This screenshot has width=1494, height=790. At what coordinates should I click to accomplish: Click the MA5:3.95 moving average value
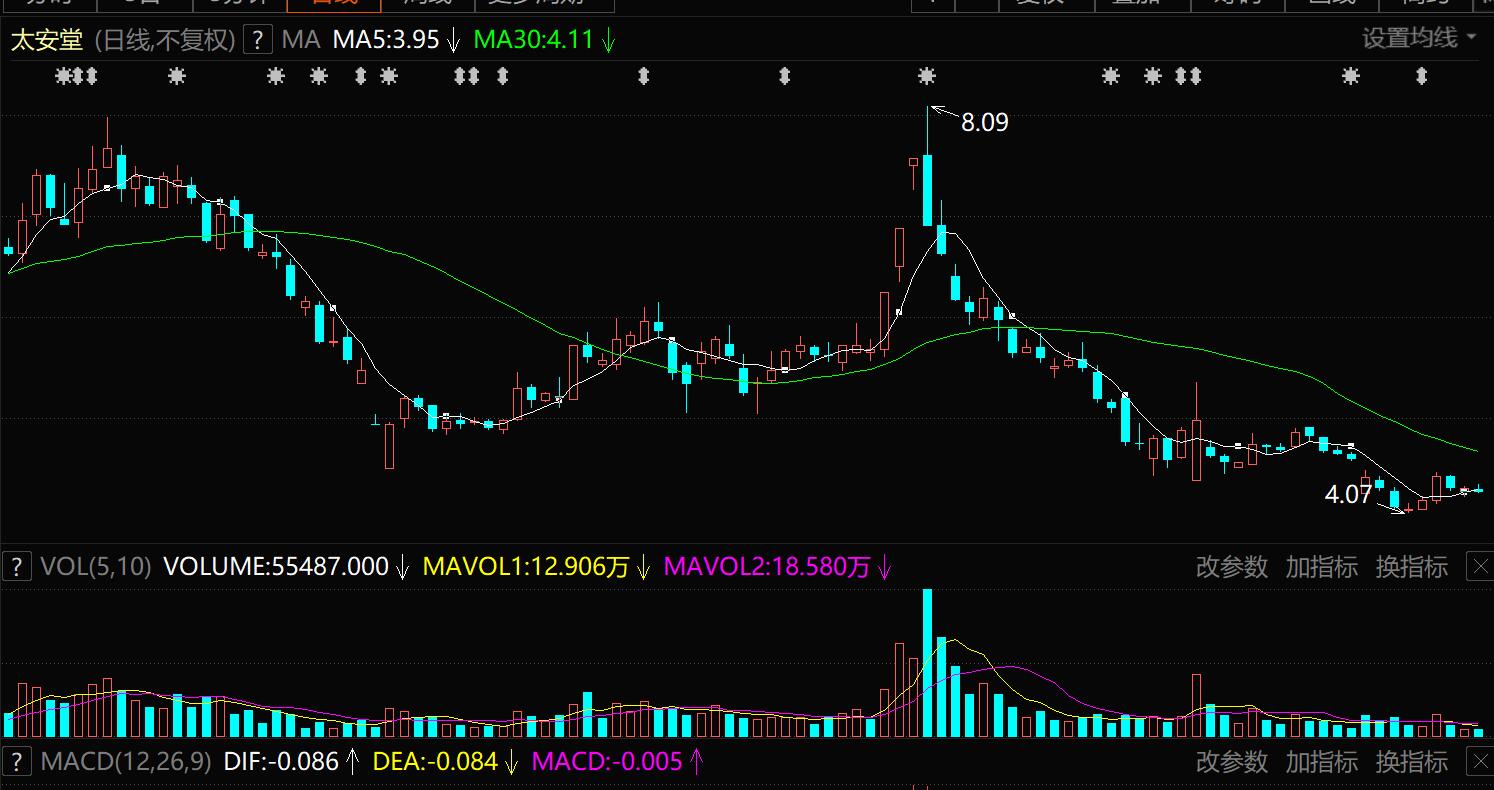coord(386,40)
